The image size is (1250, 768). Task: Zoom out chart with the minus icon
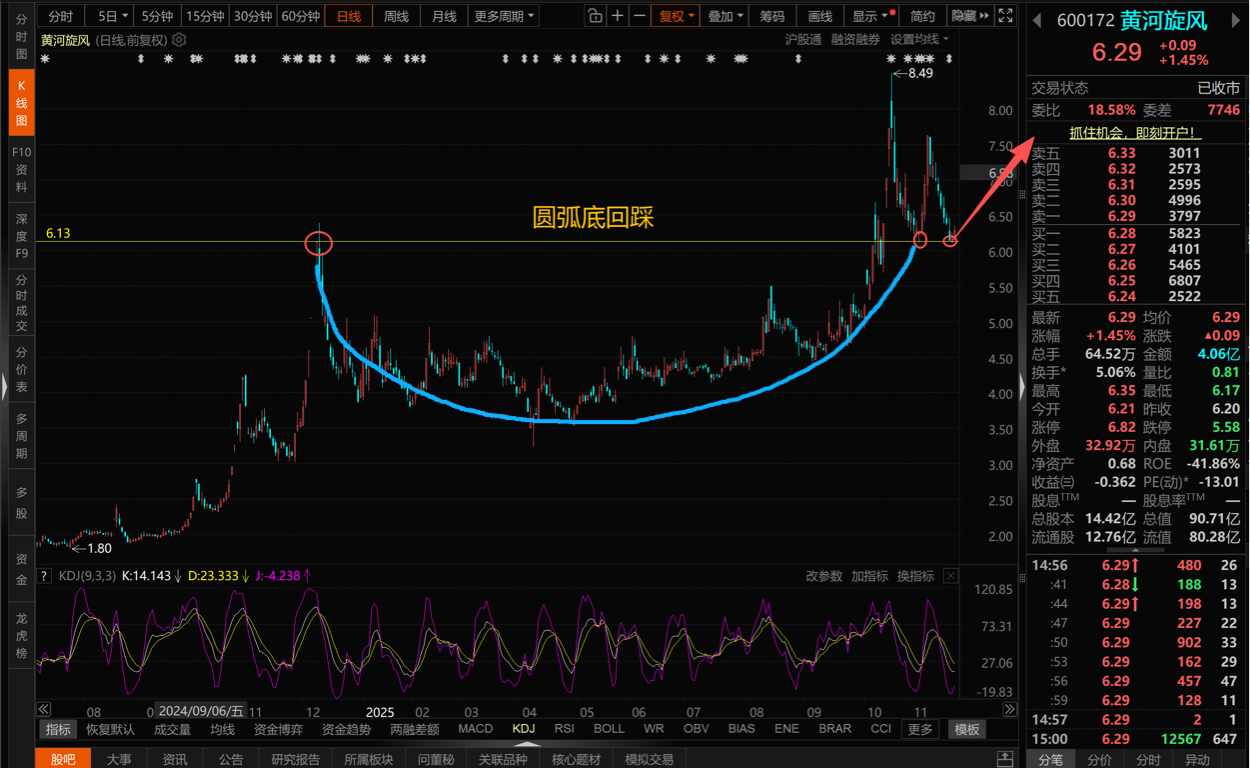click(639, 16)
